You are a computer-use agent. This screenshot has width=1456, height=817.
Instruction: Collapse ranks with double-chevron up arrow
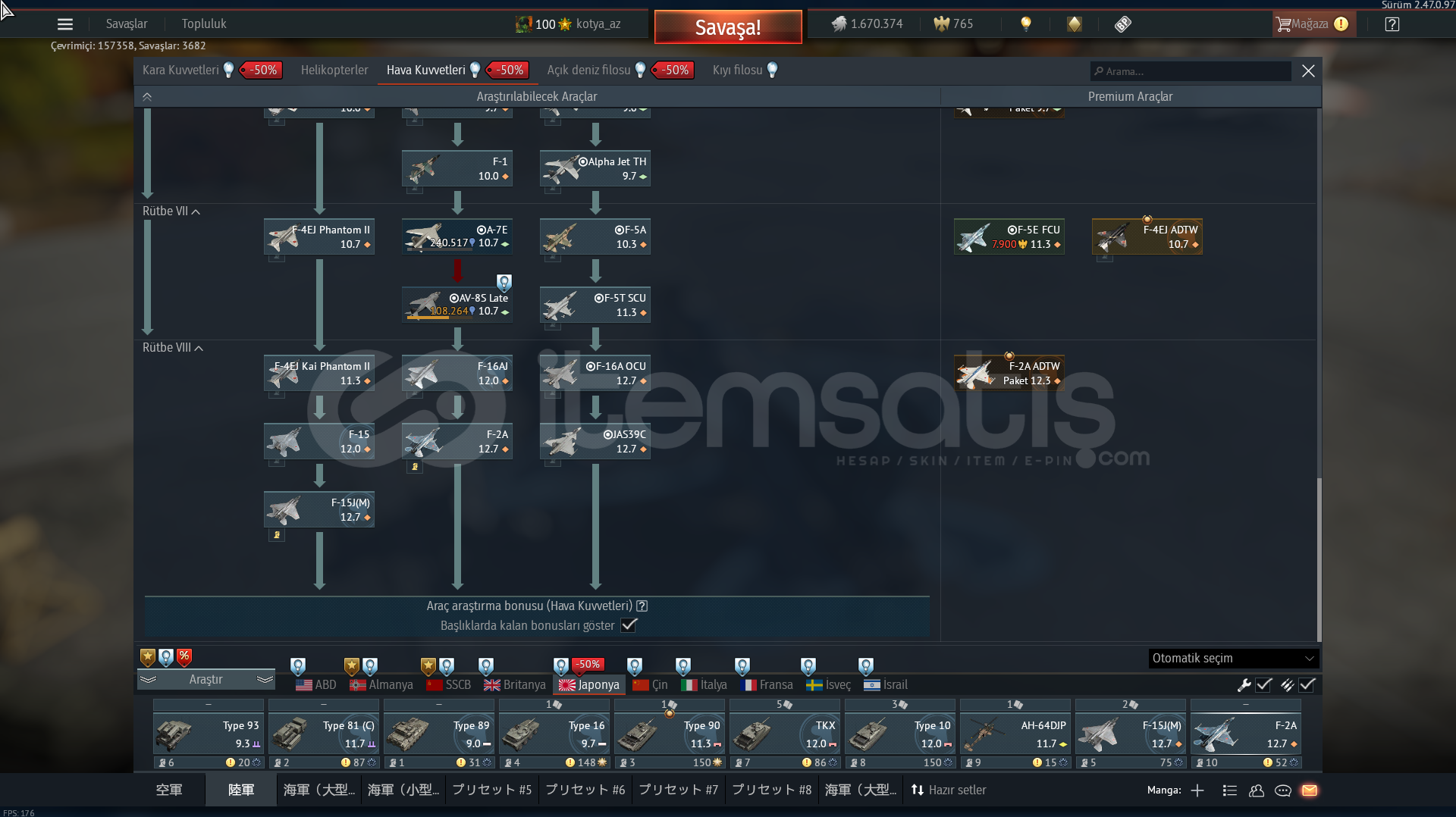[147, 97]
